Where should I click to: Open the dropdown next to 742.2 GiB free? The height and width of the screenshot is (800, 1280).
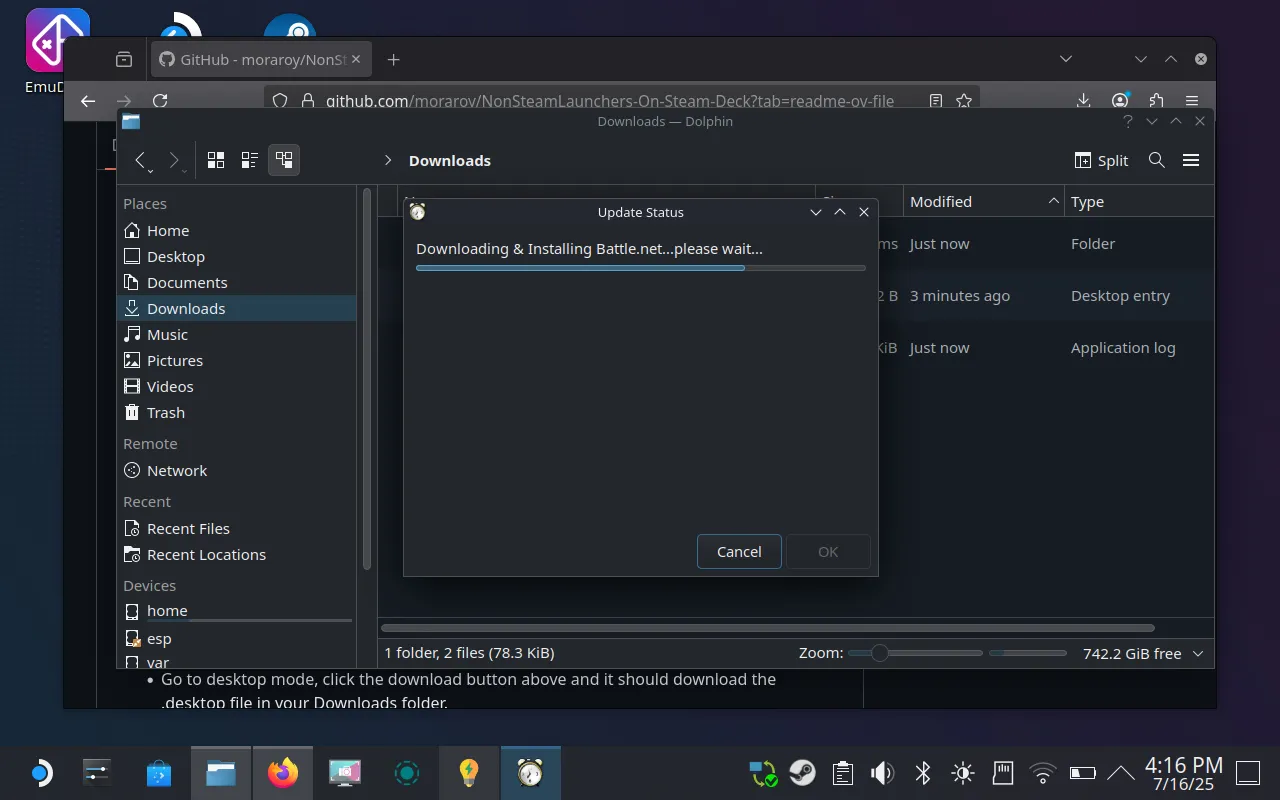pos(1197,653)
